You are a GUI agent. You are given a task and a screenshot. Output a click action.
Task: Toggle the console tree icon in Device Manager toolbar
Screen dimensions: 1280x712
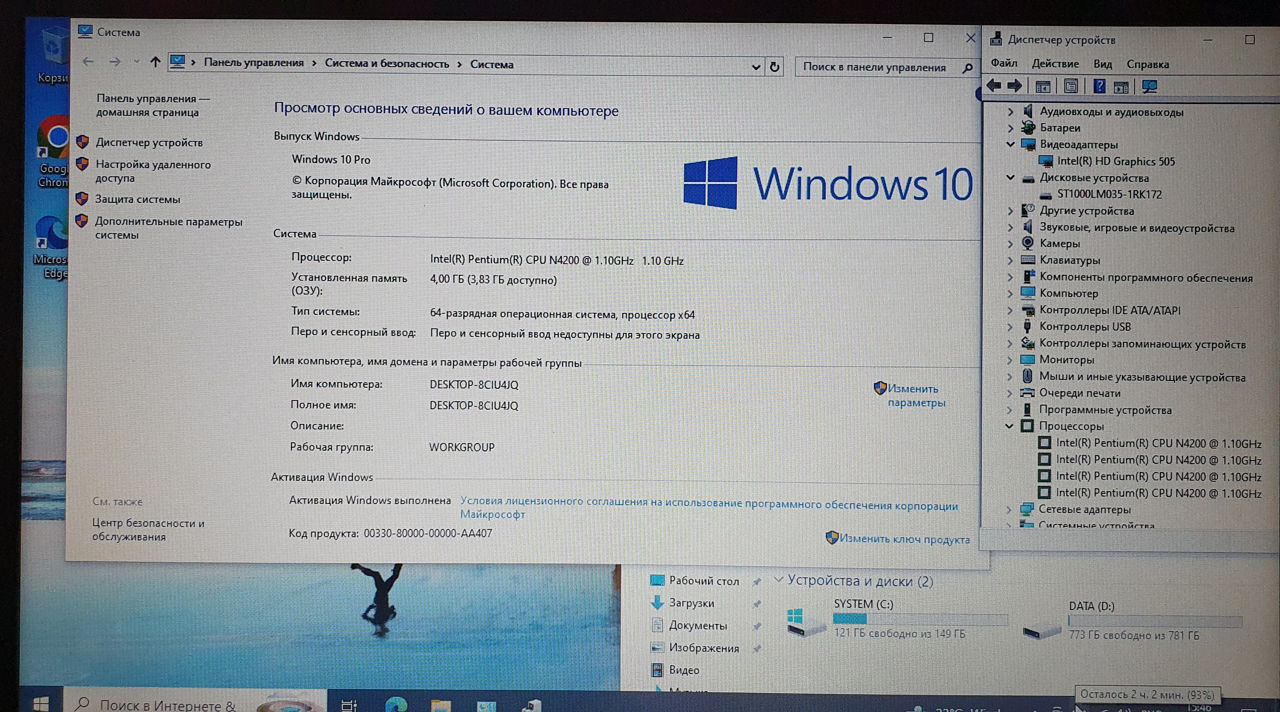click(x=1043, y=87)
